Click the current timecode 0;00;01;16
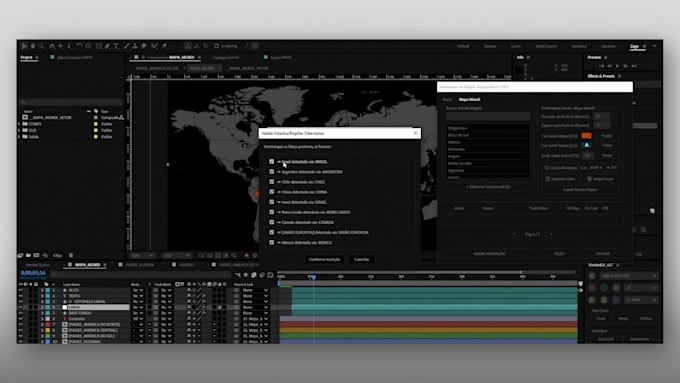Screen dimensions: 680x383 coord(33,273)
